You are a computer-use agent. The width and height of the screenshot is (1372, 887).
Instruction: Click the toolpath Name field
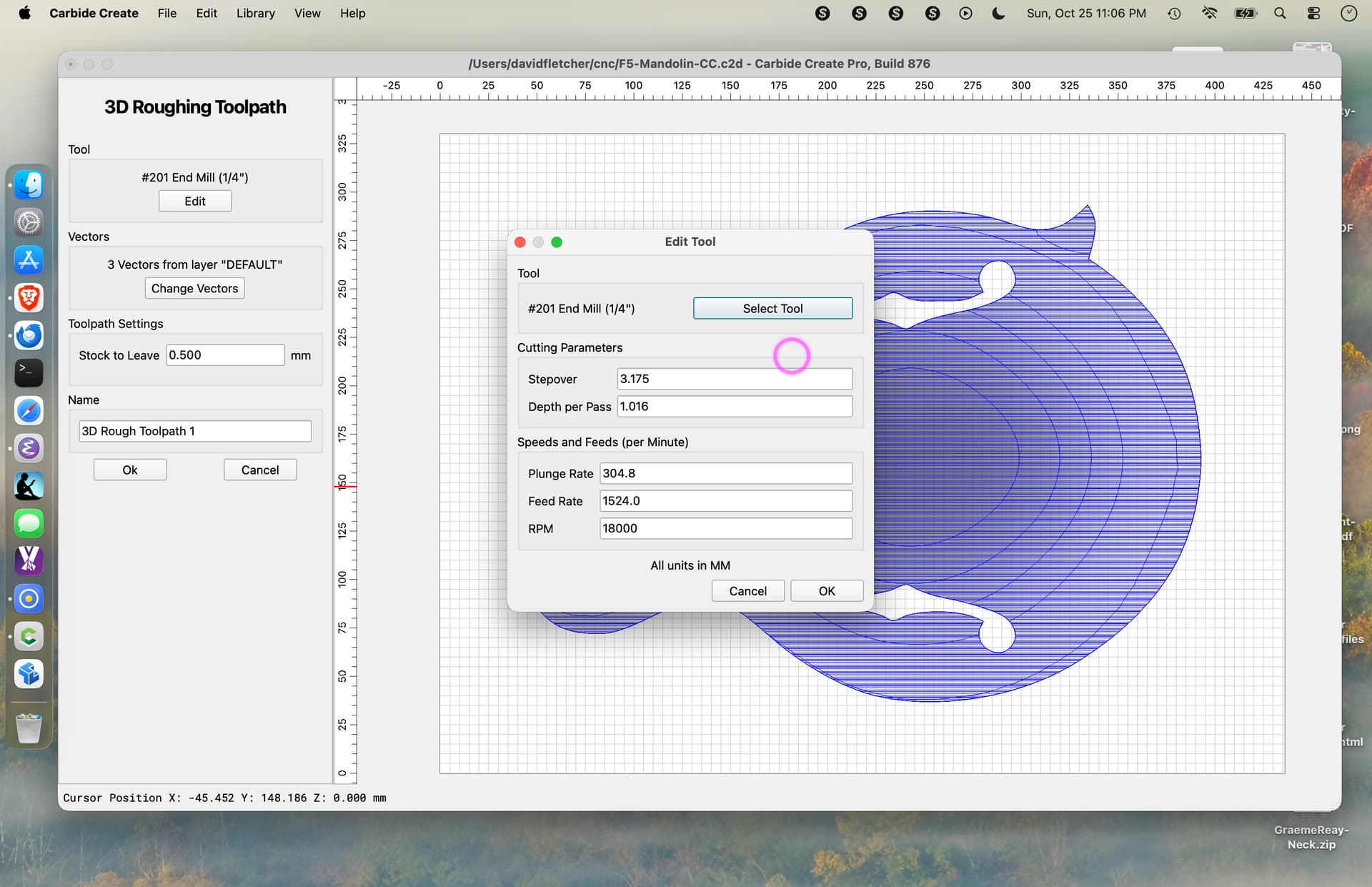tap(194, 431)
